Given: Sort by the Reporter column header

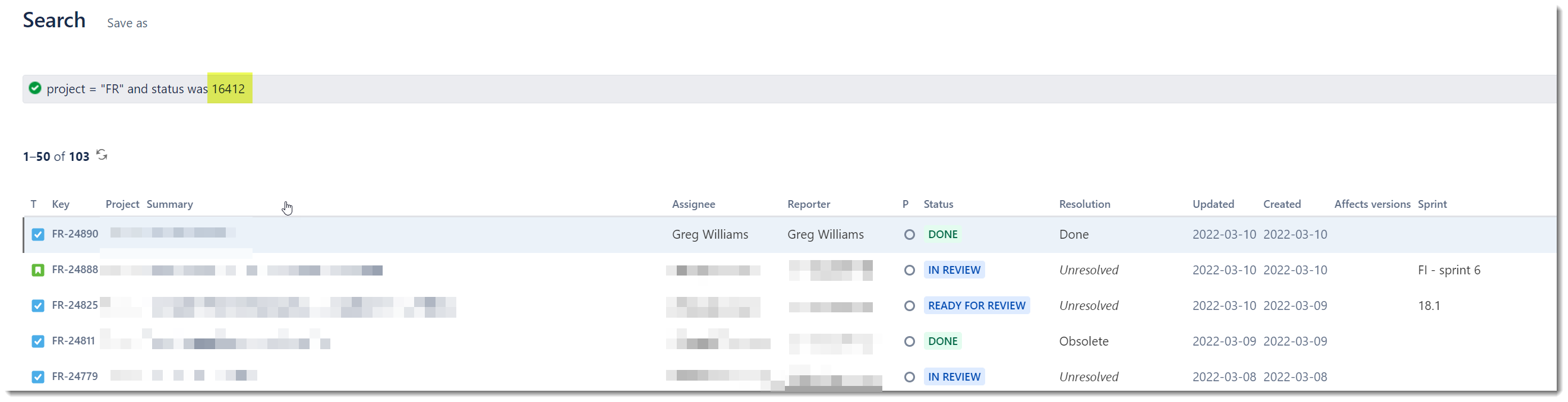Looking at the screenshot, I should [809, 204].
